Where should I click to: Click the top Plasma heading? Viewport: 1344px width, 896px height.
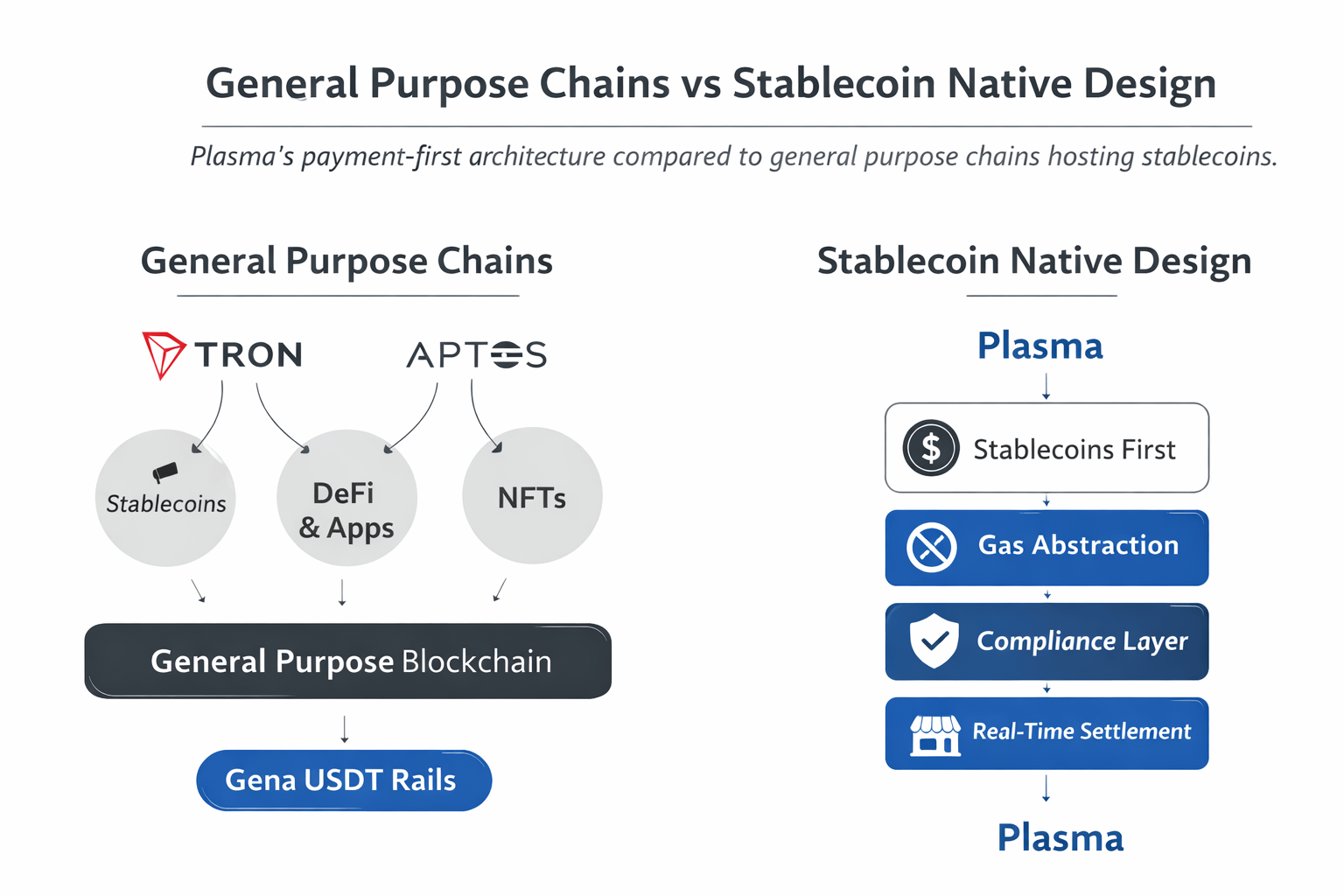tap(1039, 346)
